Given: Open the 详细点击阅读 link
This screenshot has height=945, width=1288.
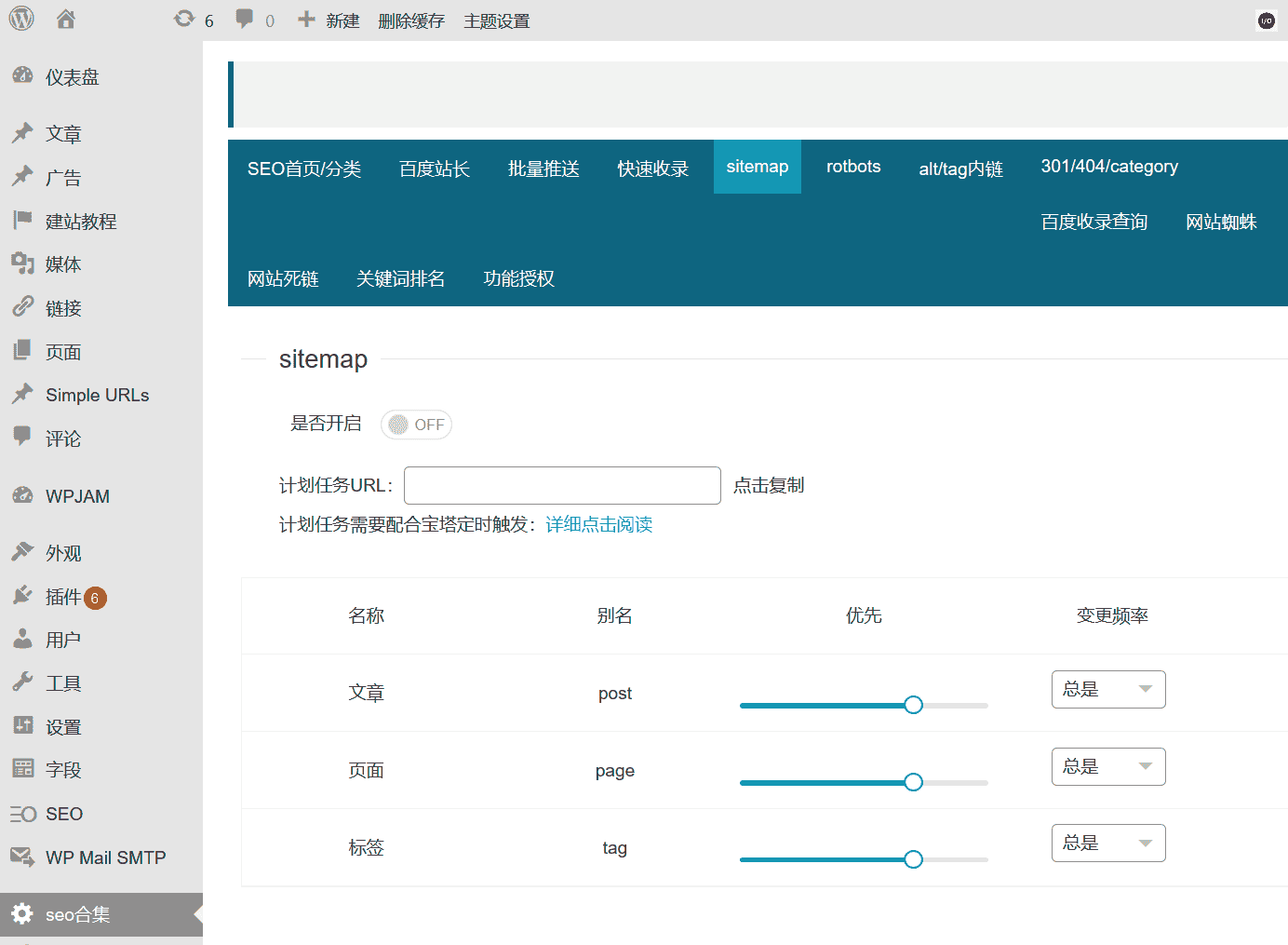Looking at the screenshot, I should pos(598,524).
